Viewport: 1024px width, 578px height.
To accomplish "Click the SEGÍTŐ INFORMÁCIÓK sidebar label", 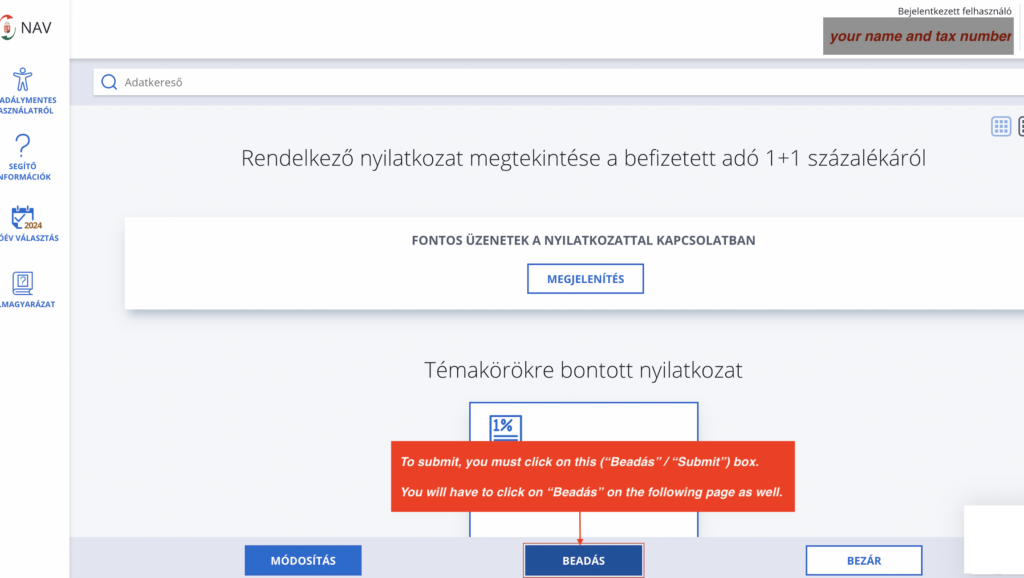I will tap(25, 172).
